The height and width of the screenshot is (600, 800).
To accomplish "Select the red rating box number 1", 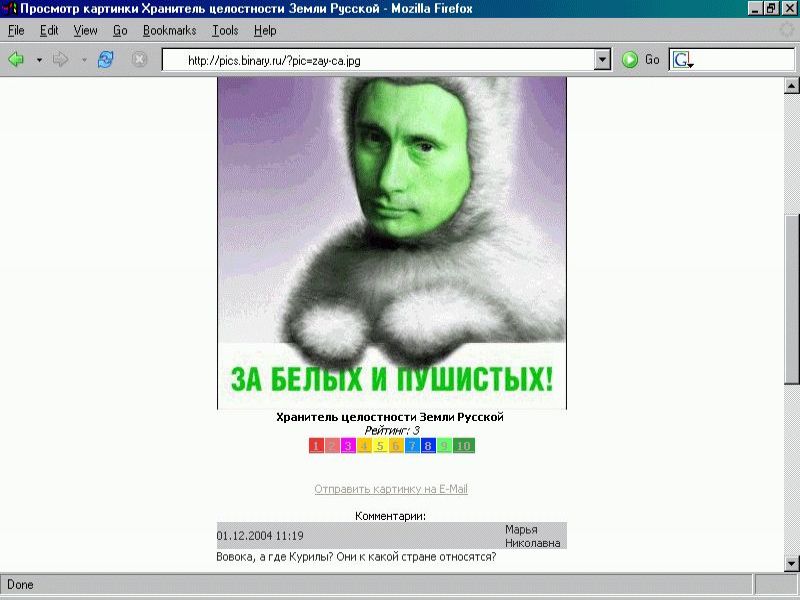I will pos(315,446).
